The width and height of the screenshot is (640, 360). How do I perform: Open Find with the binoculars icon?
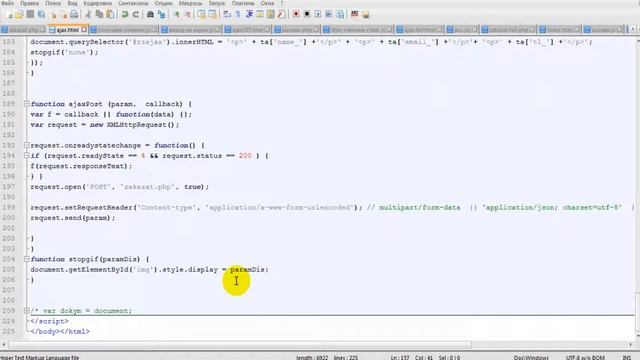pos(150,15)
